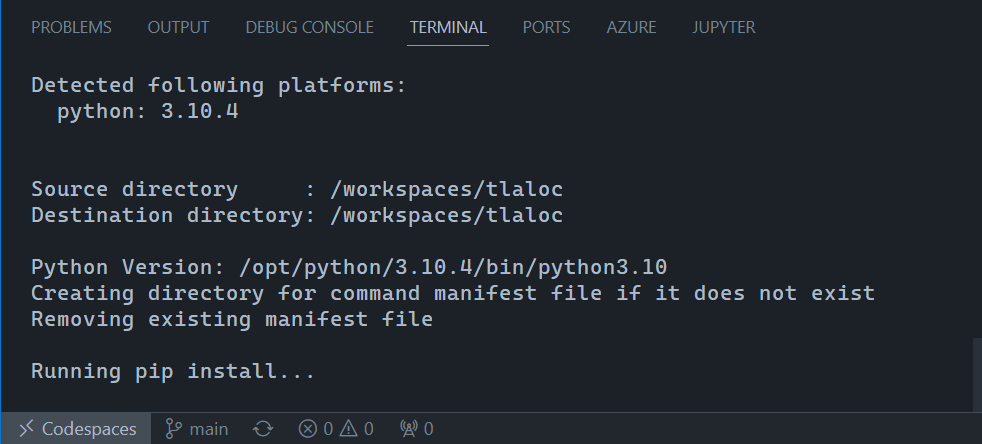Click the 'Removing existing manifest file' line
The image size is (982, 444).
point(232,320)
